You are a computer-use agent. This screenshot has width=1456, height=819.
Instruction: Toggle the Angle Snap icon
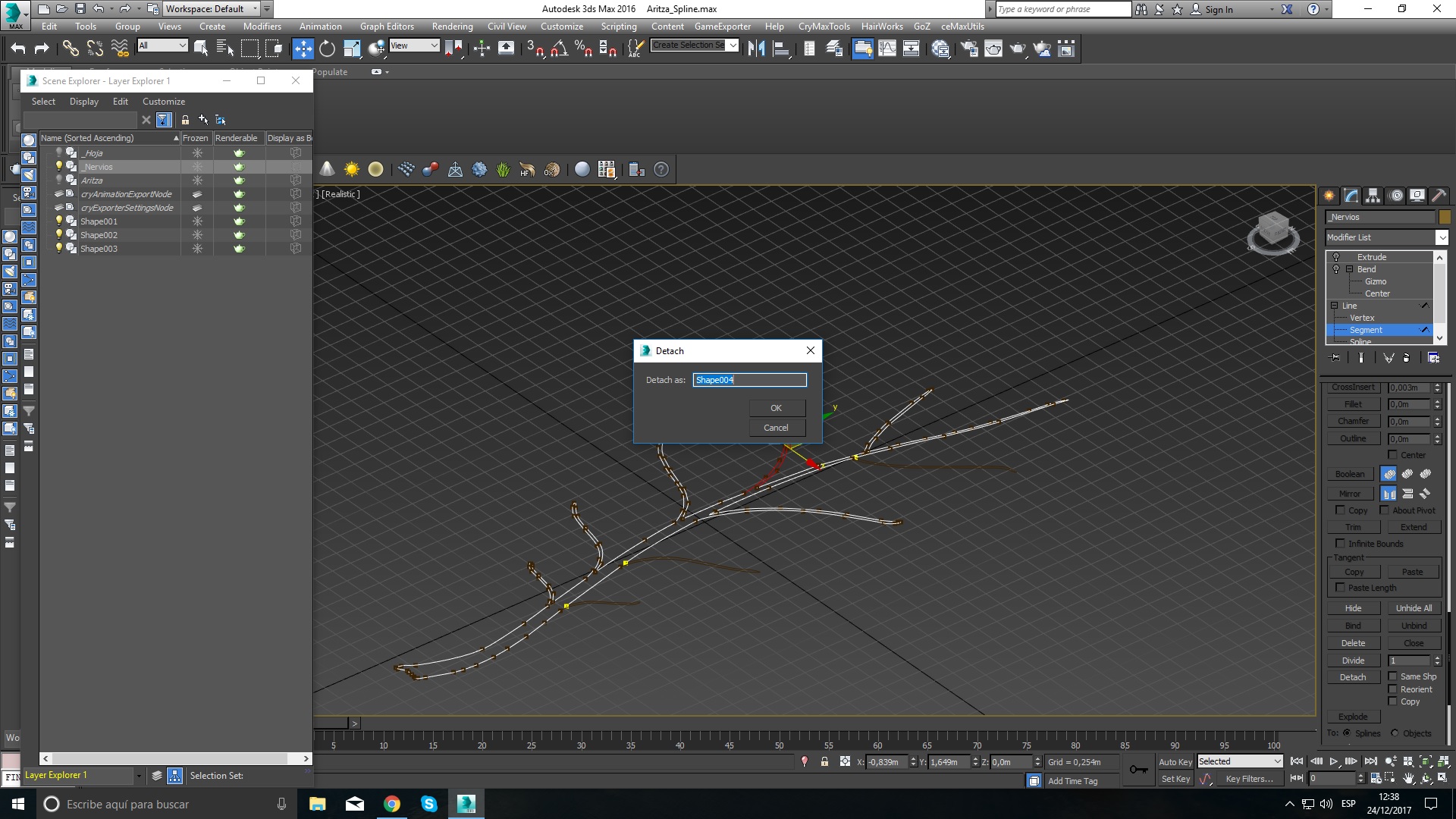[559, 49]
